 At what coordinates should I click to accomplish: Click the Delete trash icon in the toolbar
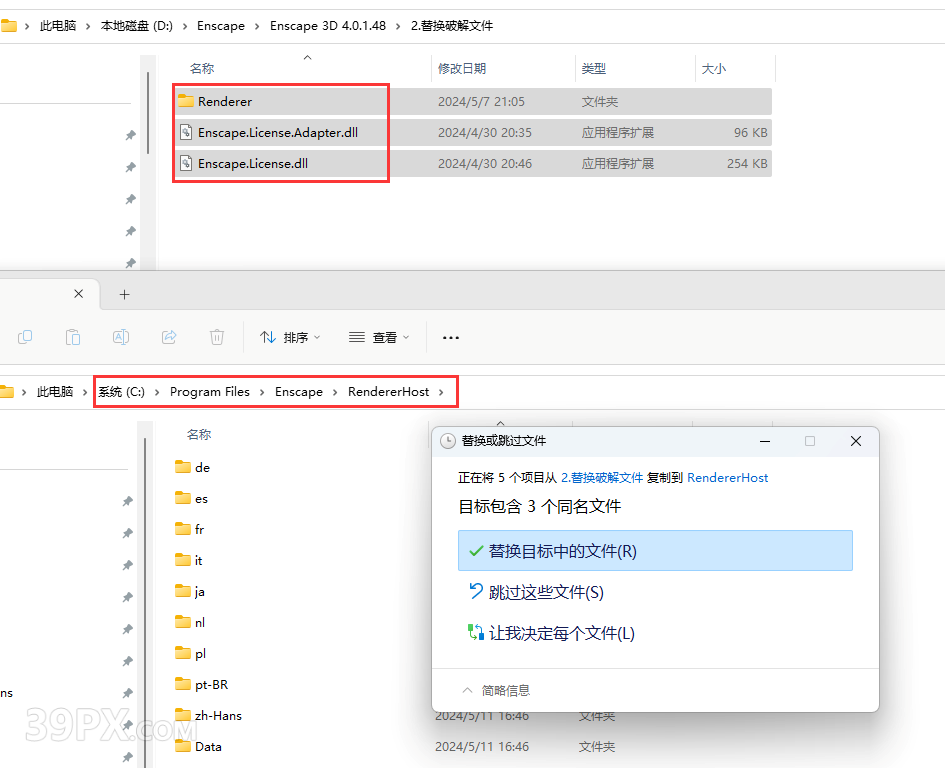click(217, 337)
